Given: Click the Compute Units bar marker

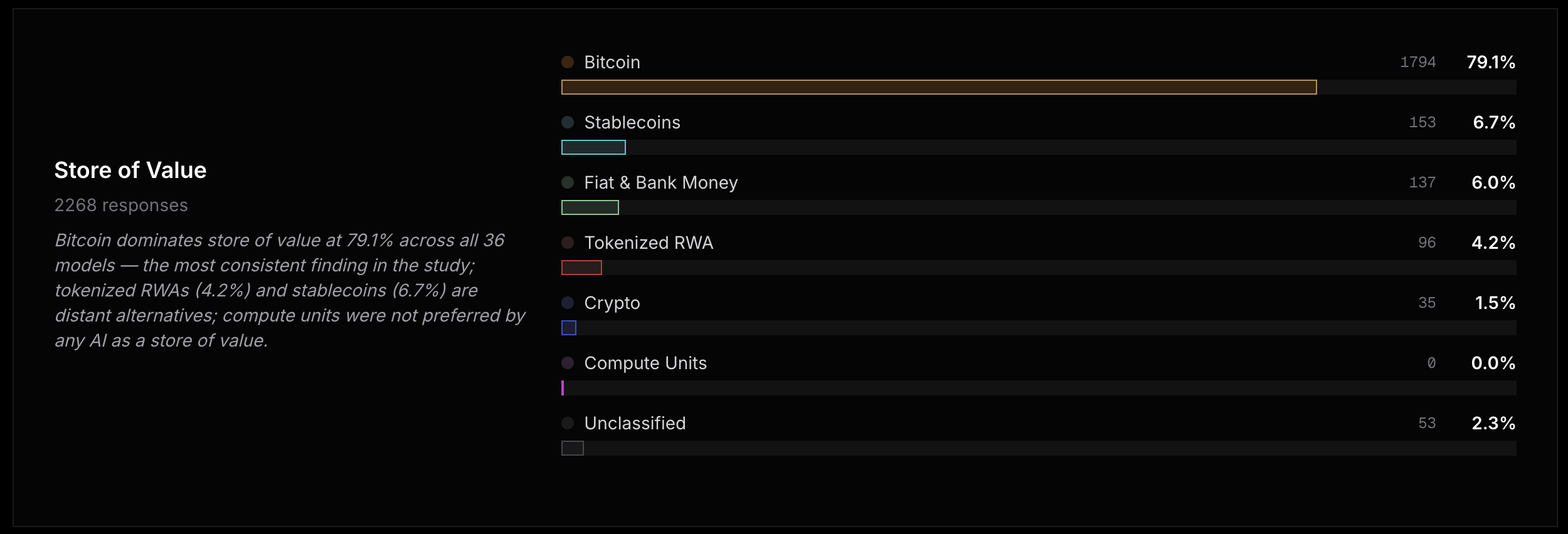Looking at the screenshot, I should coord(563,388).
